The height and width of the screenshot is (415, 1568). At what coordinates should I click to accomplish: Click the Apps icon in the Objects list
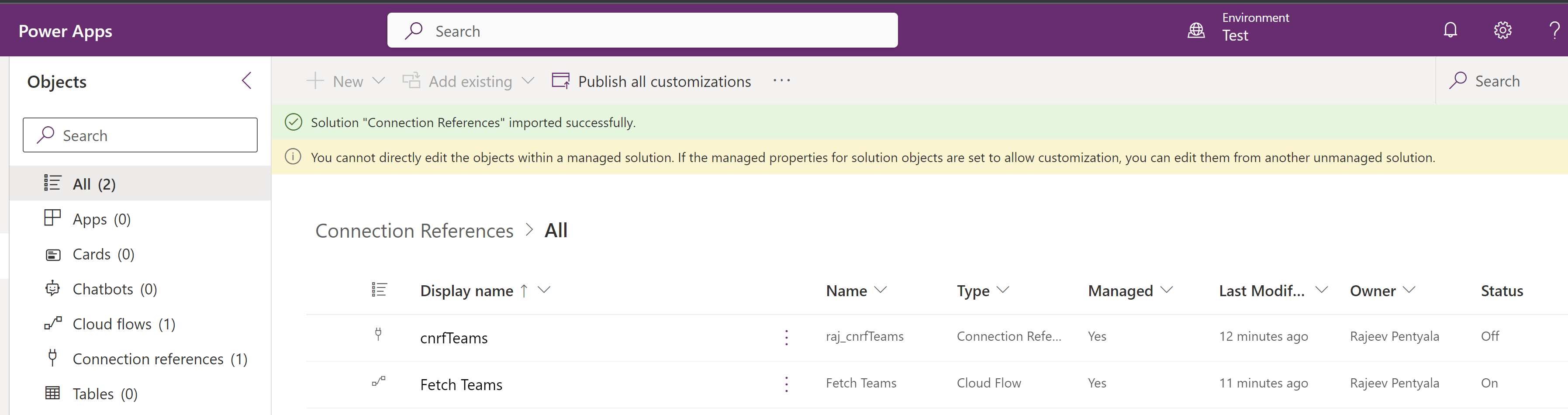[52, 218]
